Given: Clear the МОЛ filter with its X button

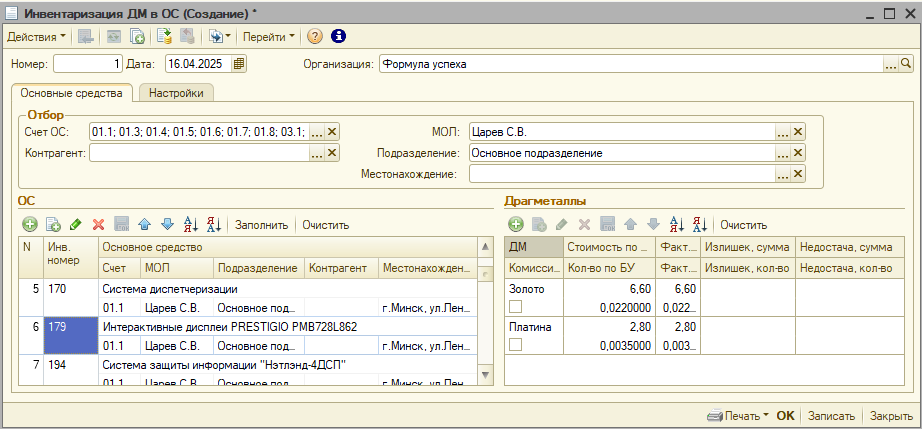Looking at the screenshot, I should (798, 132).
